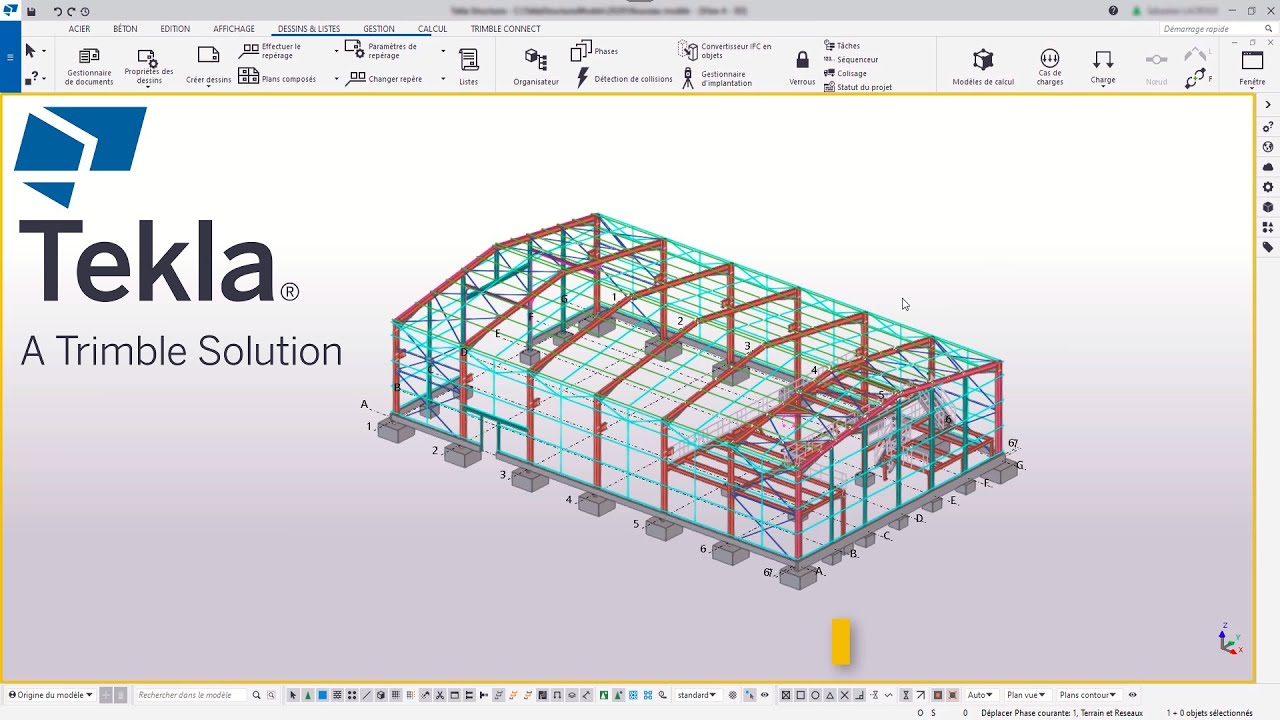Open Cas de charges
This screenshot has height=720, width=1280.
pos(1050,66)
